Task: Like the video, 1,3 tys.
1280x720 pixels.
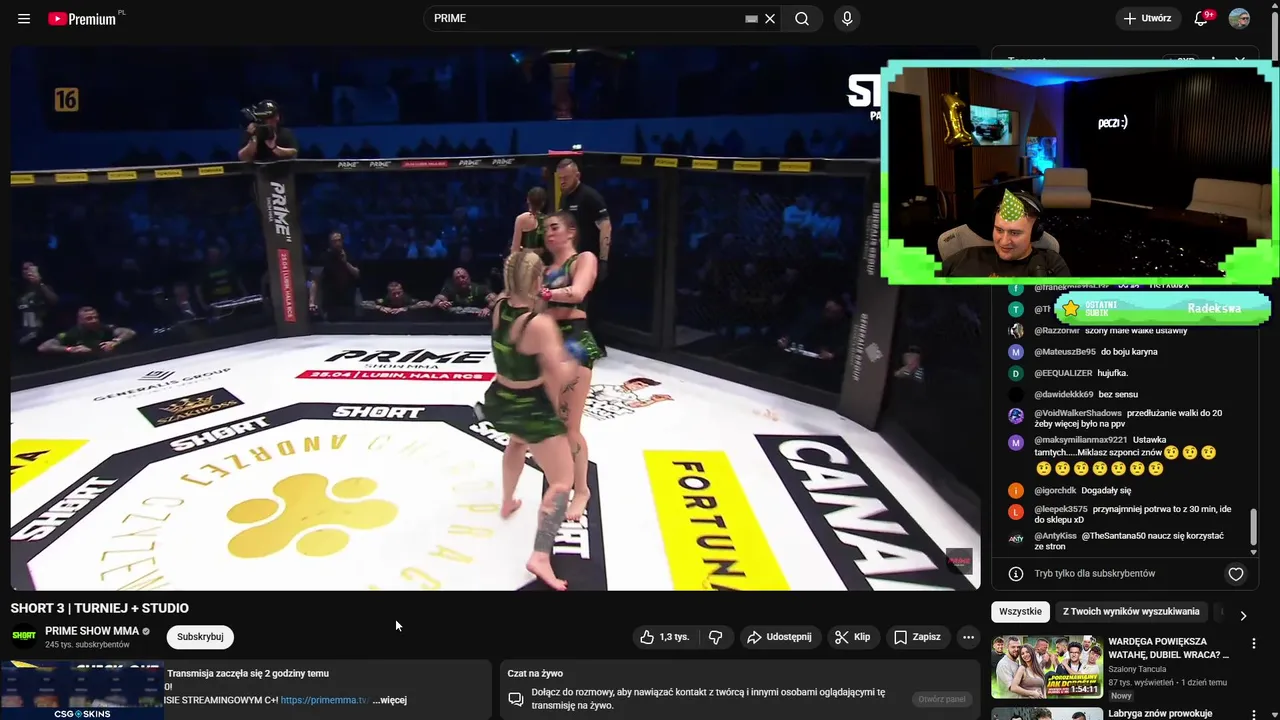Action: [x=665, y=637]
